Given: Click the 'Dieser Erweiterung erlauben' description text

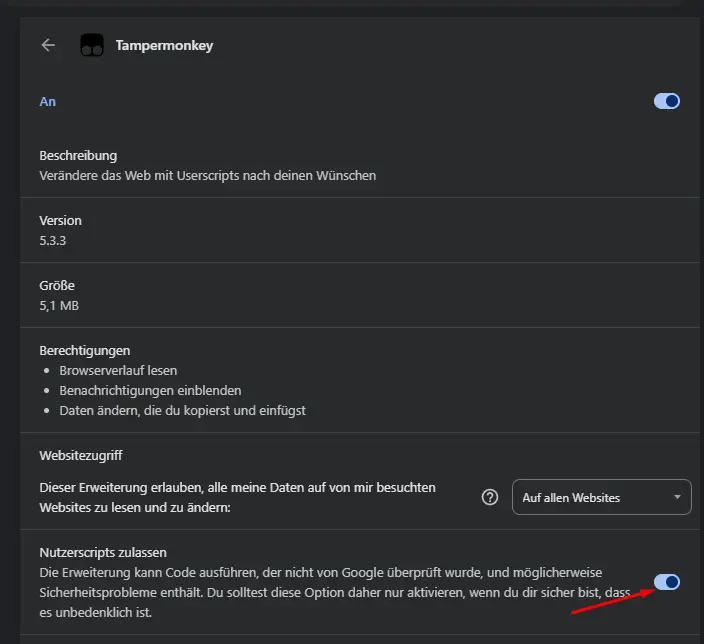Looking at the screenshot, I should click(238, 498).
